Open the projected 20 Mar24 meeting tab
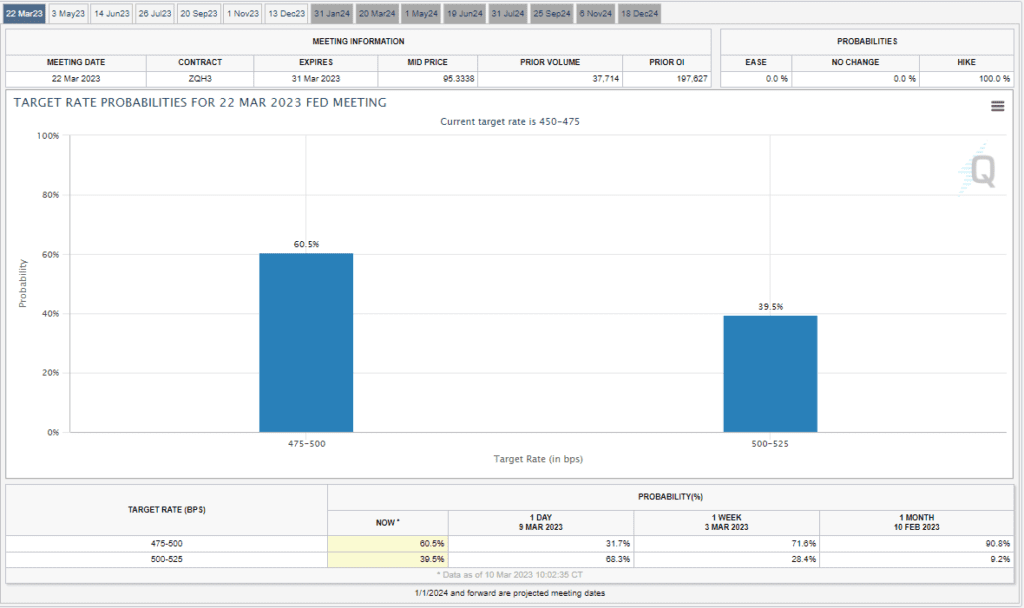The width and height of the screenshot is (1024, 608). 376,13
